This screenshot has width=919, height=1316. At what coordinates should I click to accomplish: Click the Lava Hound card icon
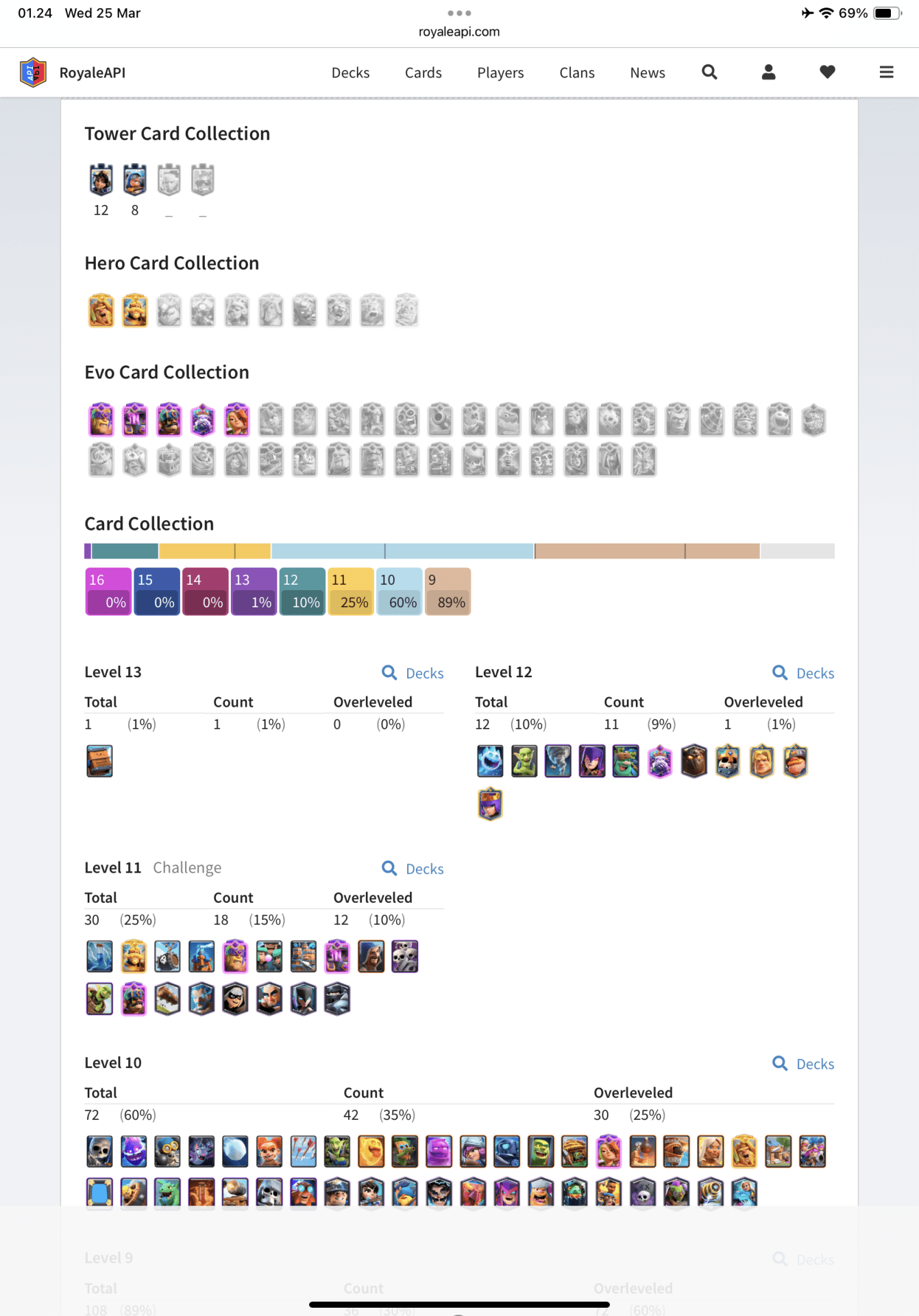point(694,761)
